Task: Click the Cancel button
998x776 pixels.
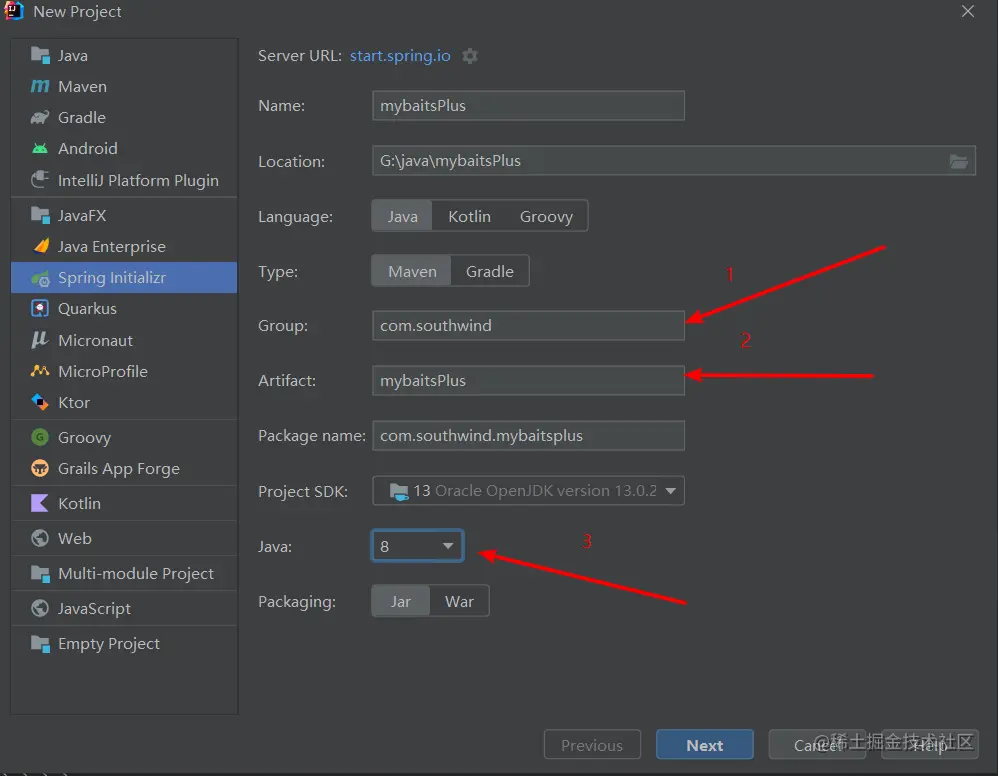Action: coord(817,745)
